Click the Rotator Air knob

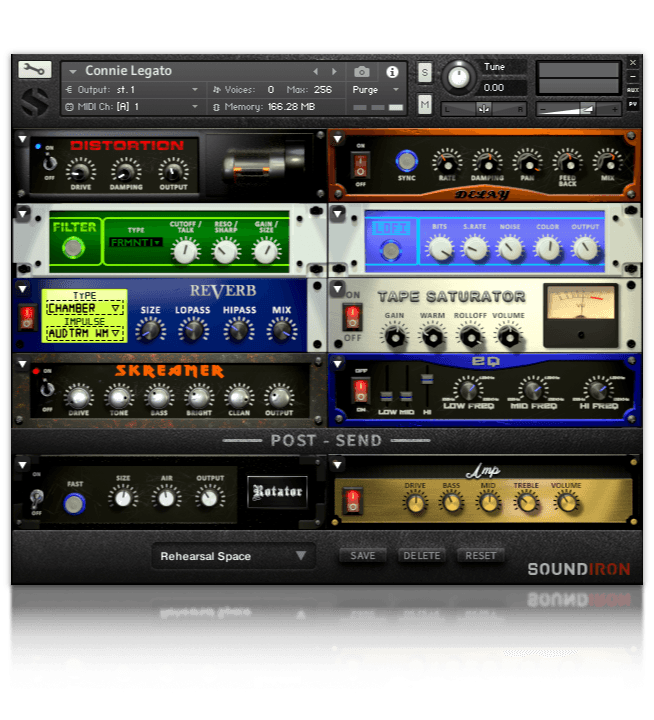166,498
